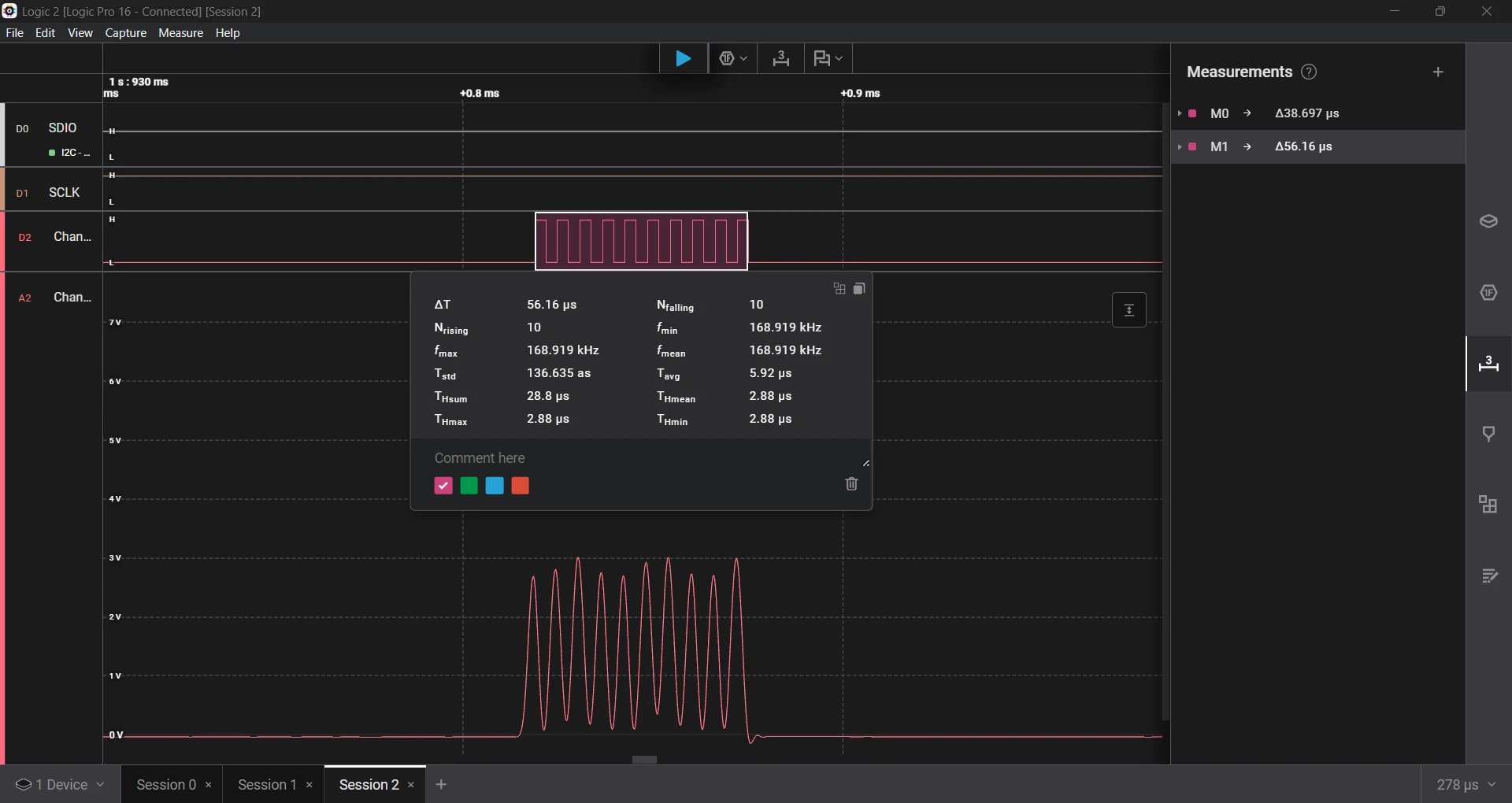Switch to the Session 1 tab
Screen dimensions: 1512x803
pyautogui.click(x=267, y=785)
